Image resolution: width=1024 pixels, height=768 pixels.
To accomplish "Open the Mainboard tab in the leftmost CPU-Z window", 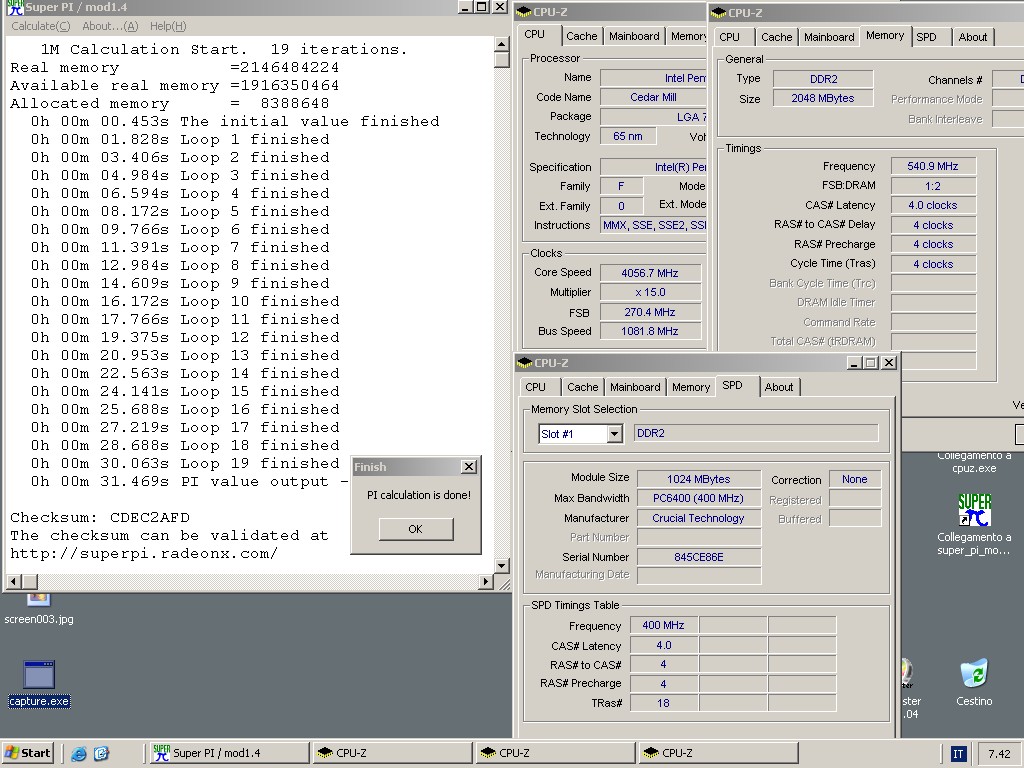I will 633,36.
